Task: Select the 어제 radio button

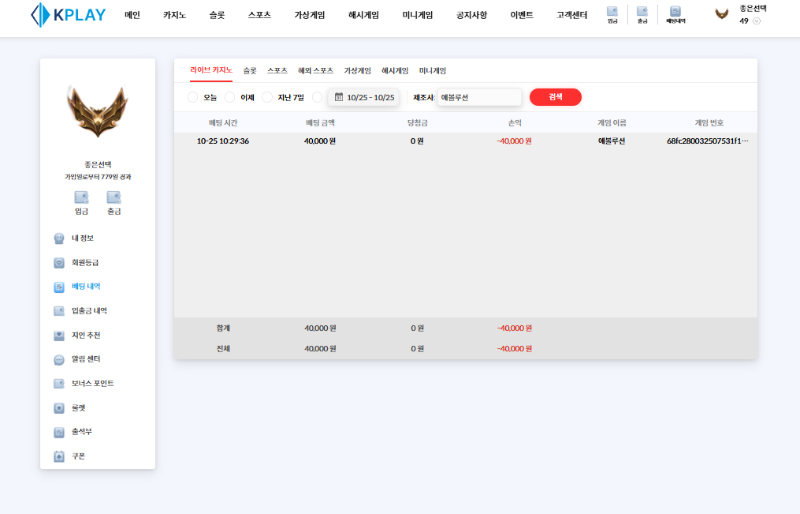Action: click(x=230, y=97)
